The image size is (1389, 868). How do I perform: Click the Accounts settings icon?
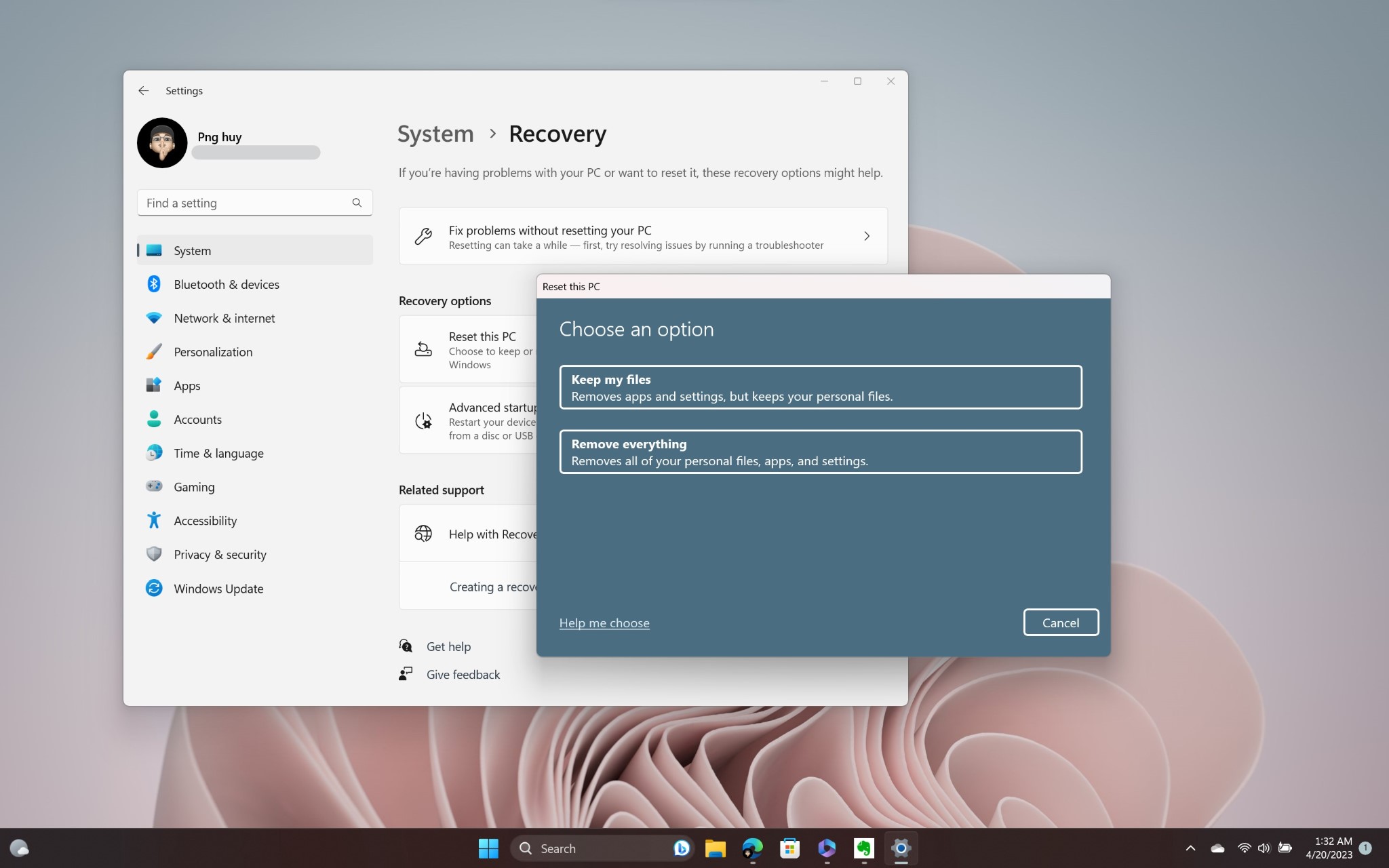click(x=153, y=419)
